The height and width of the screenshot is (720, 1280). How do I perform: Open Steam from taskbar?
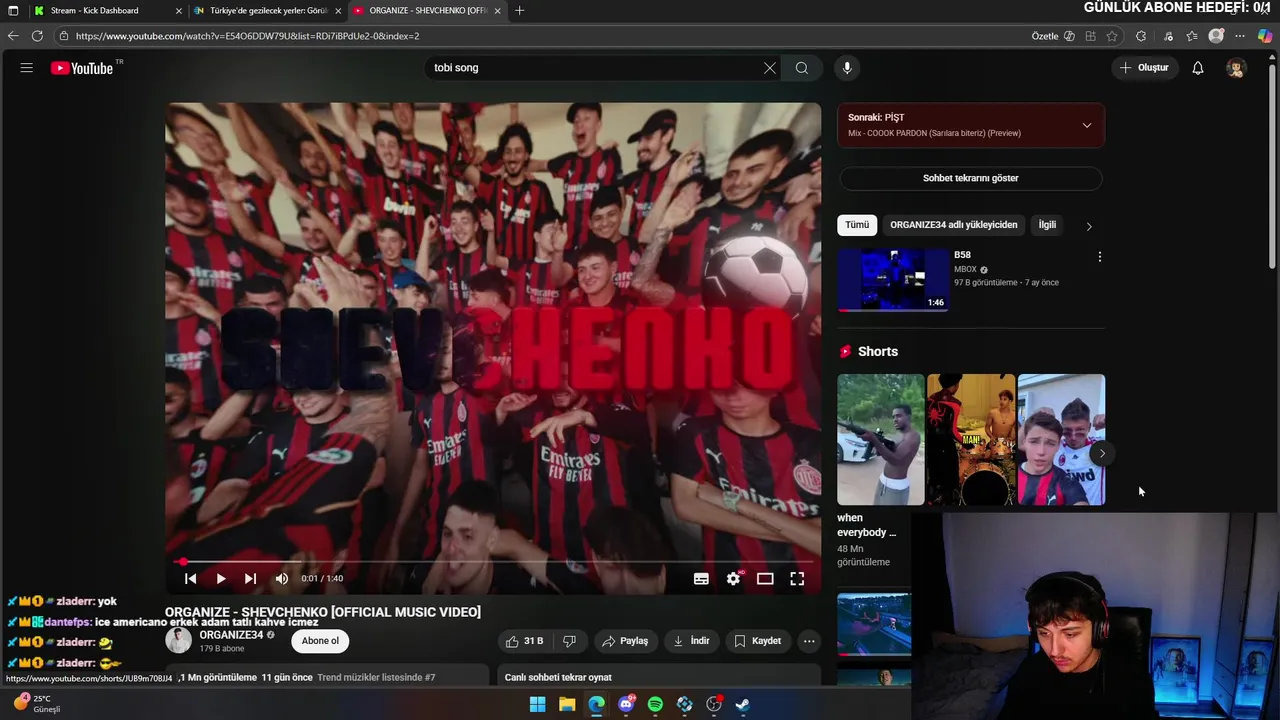(743, 704)
